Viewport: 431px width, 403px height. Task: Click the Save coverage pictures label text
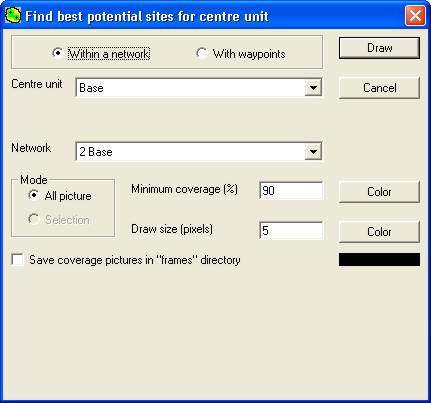pos(135,260)
